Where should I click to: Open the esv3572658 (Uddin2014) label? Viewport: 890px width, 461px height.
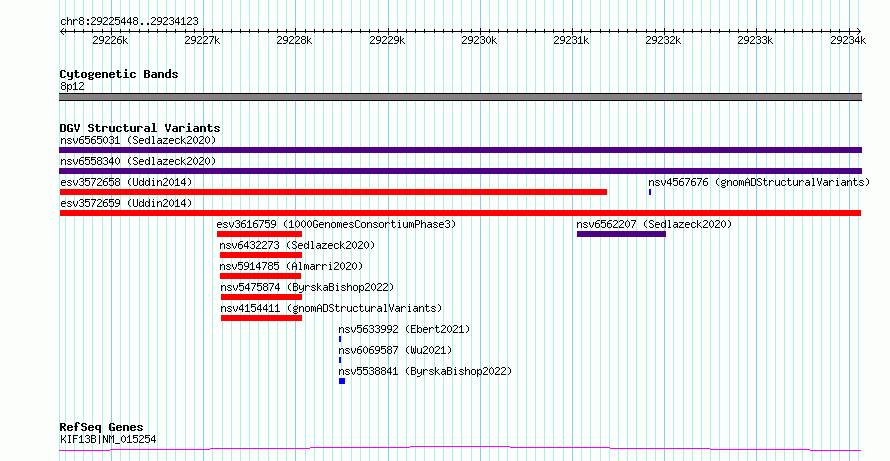pyautogui.click(x=126, y=182)
